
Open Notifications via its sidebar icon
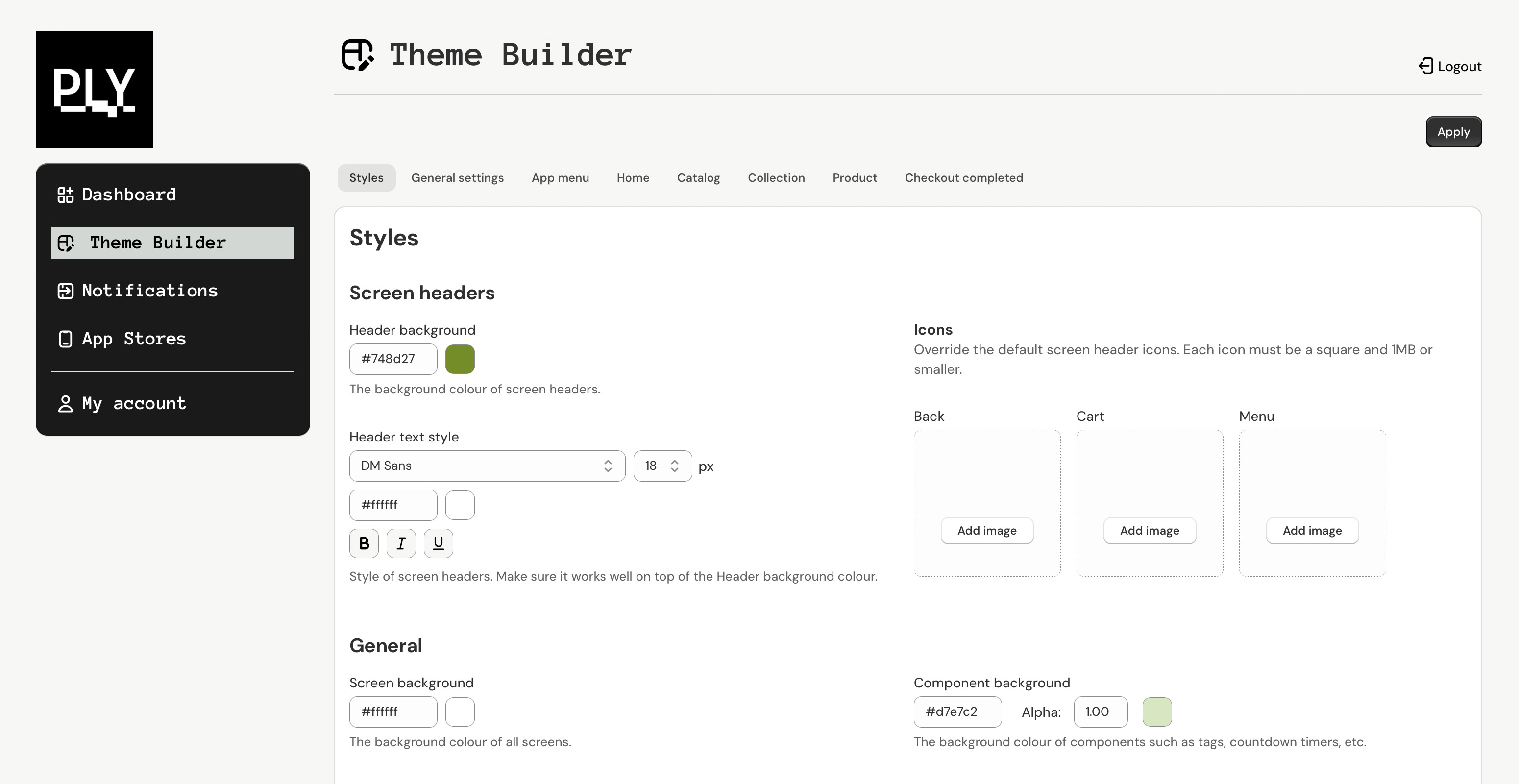pyautogui.click(x=66, y=291)
